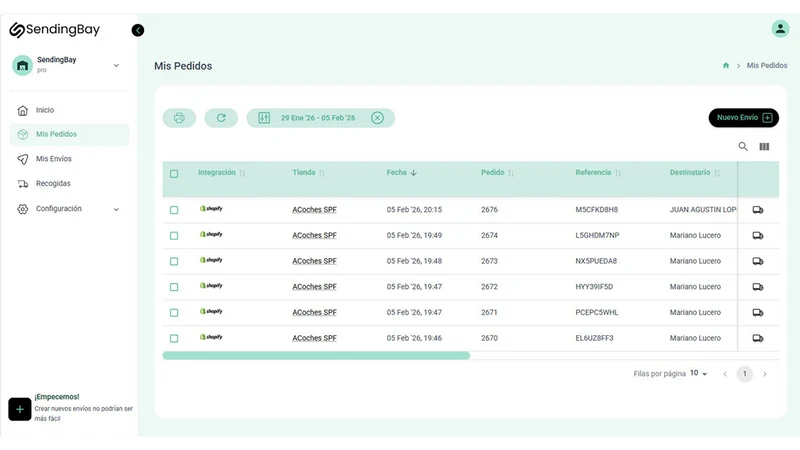Expand the SendingBay pro account dropdown
The height and width of the screenshot is (450, 800).
[116, 65]
